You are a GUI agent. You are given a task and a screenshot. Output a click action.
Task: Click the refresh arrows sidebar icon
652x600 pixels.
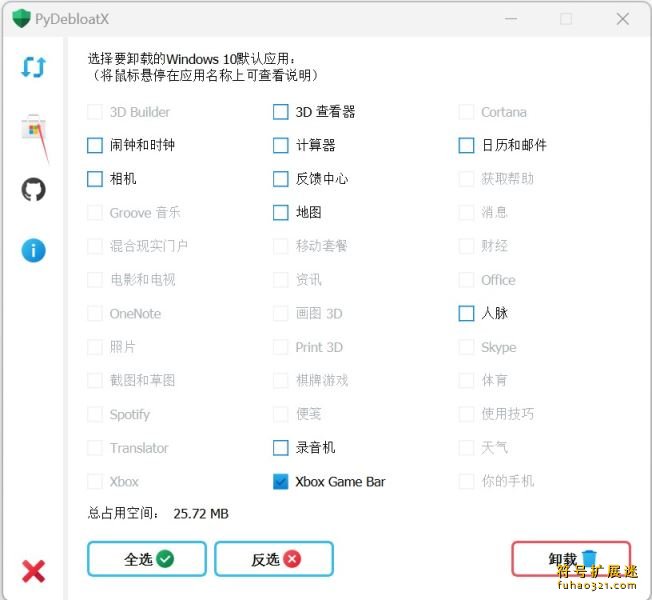(x=33, y=67)
